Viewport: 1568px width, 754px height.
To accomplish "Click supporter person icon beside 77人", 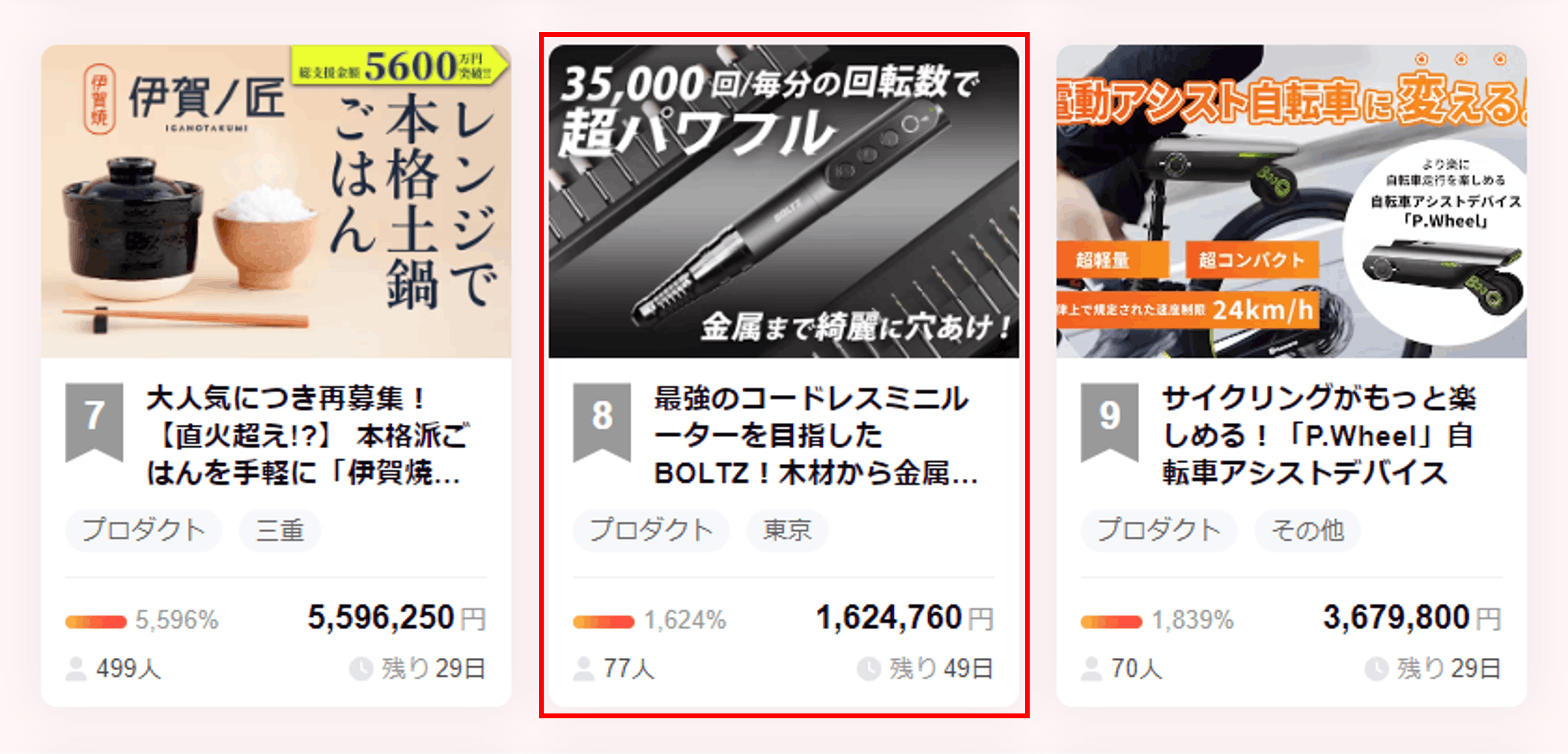I will [x=584, y=669].
